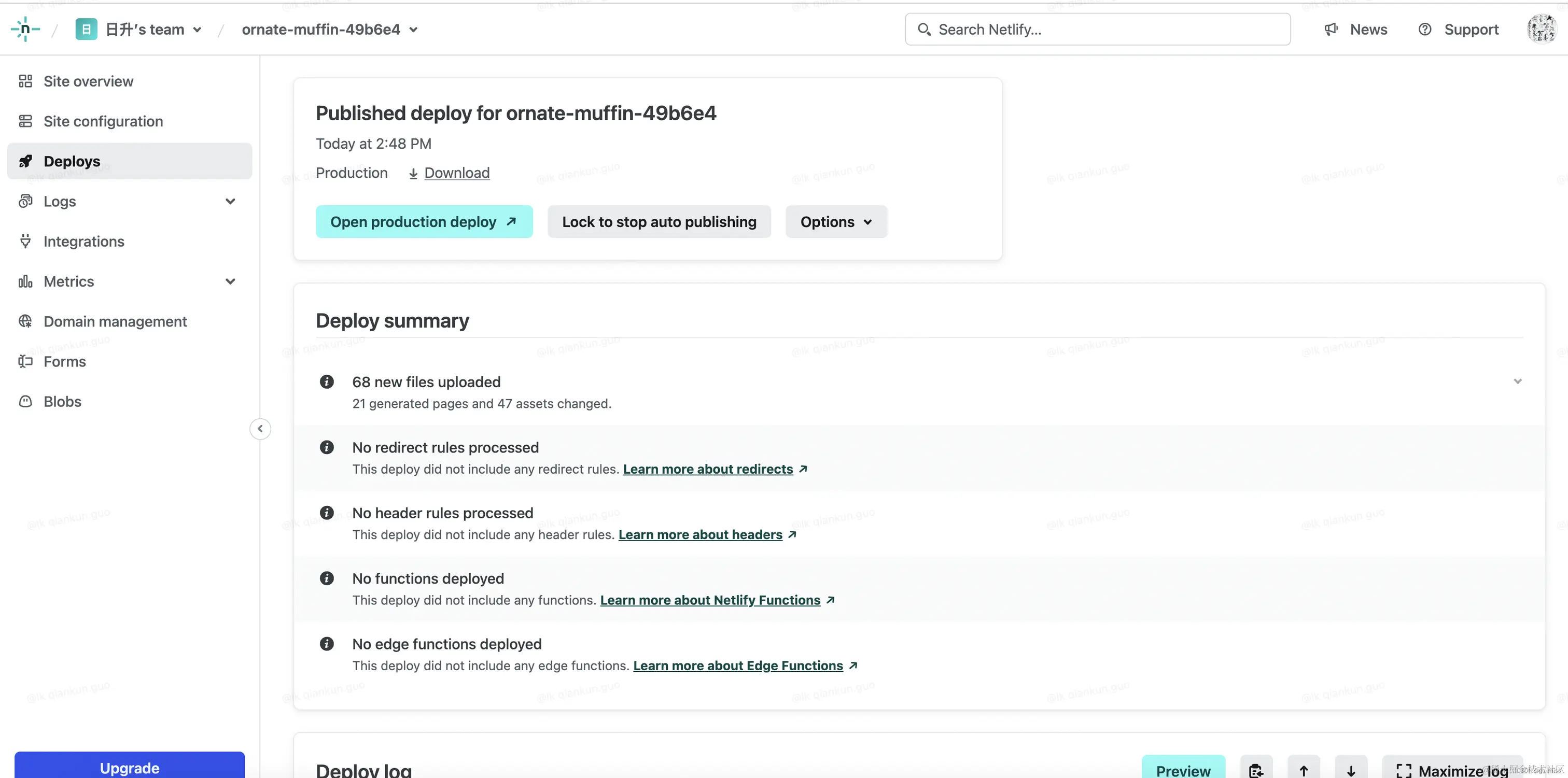Click Open production deploy button
Viewport: 1568px width, 778px height.
[x=424, y=222]
